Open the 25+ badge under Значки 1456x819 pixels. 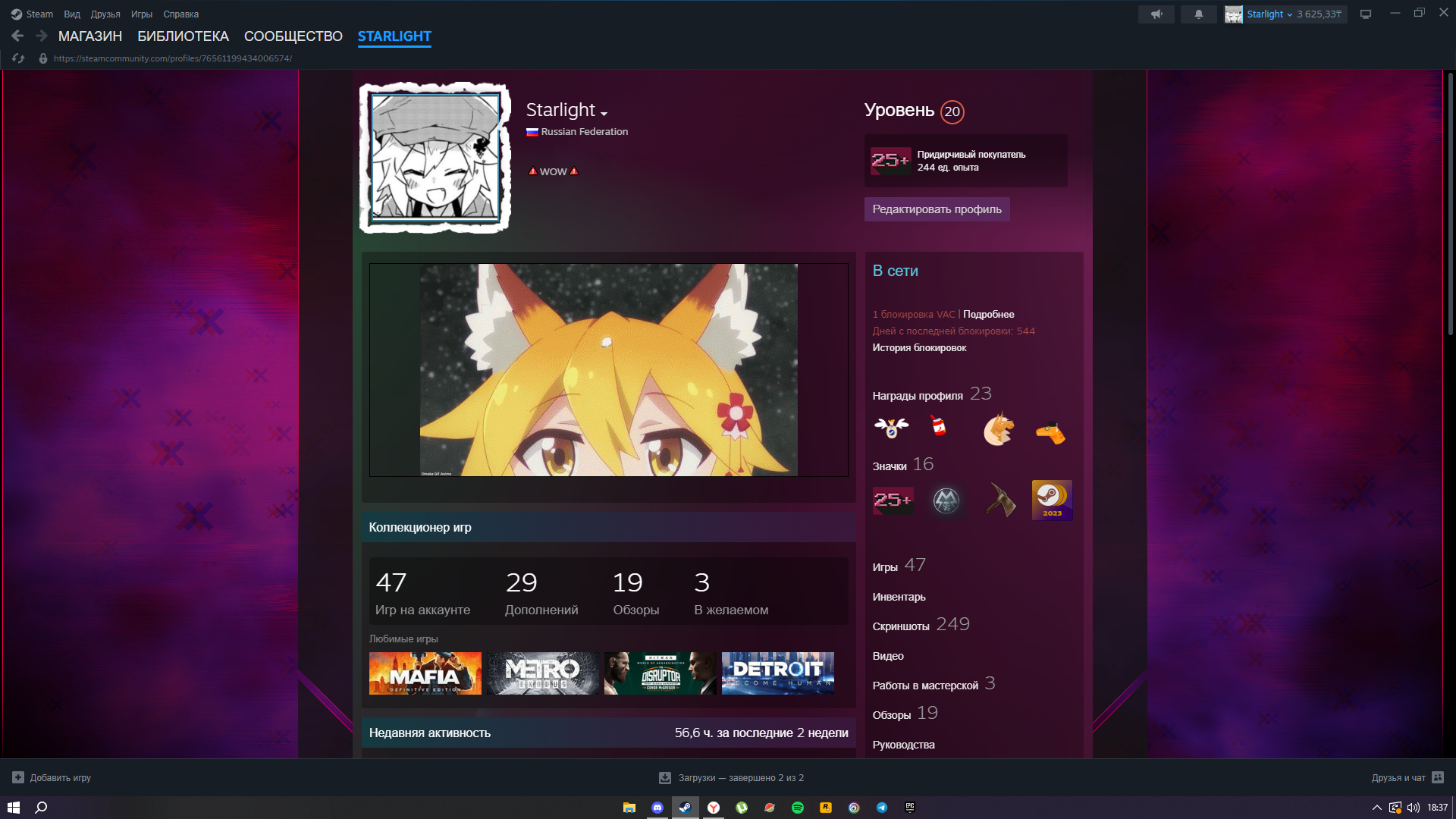(893, 500)
